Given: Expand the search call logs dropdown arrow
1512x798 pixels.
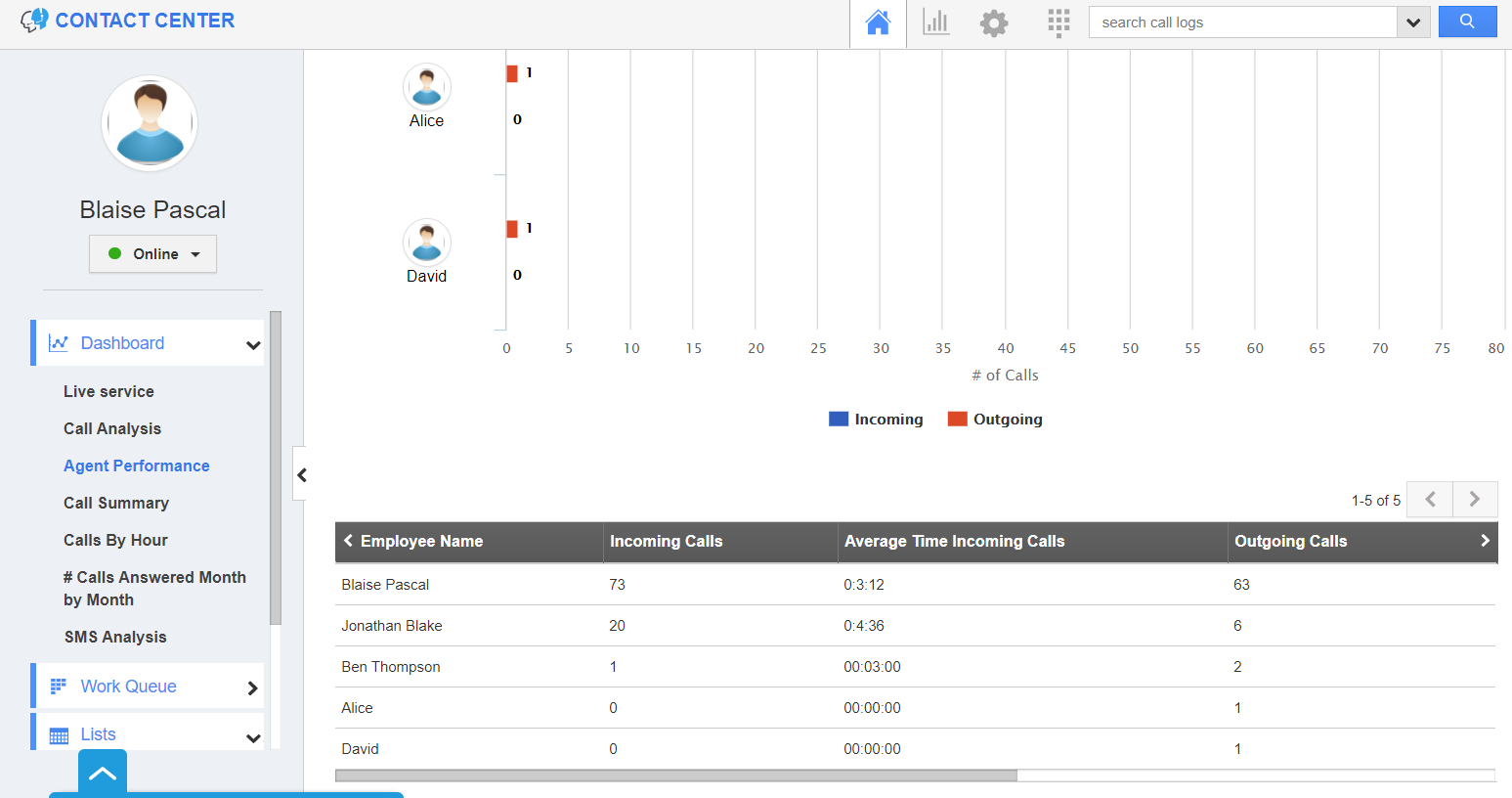Looking at the screenshot, I should click(x=1412, y=22).
